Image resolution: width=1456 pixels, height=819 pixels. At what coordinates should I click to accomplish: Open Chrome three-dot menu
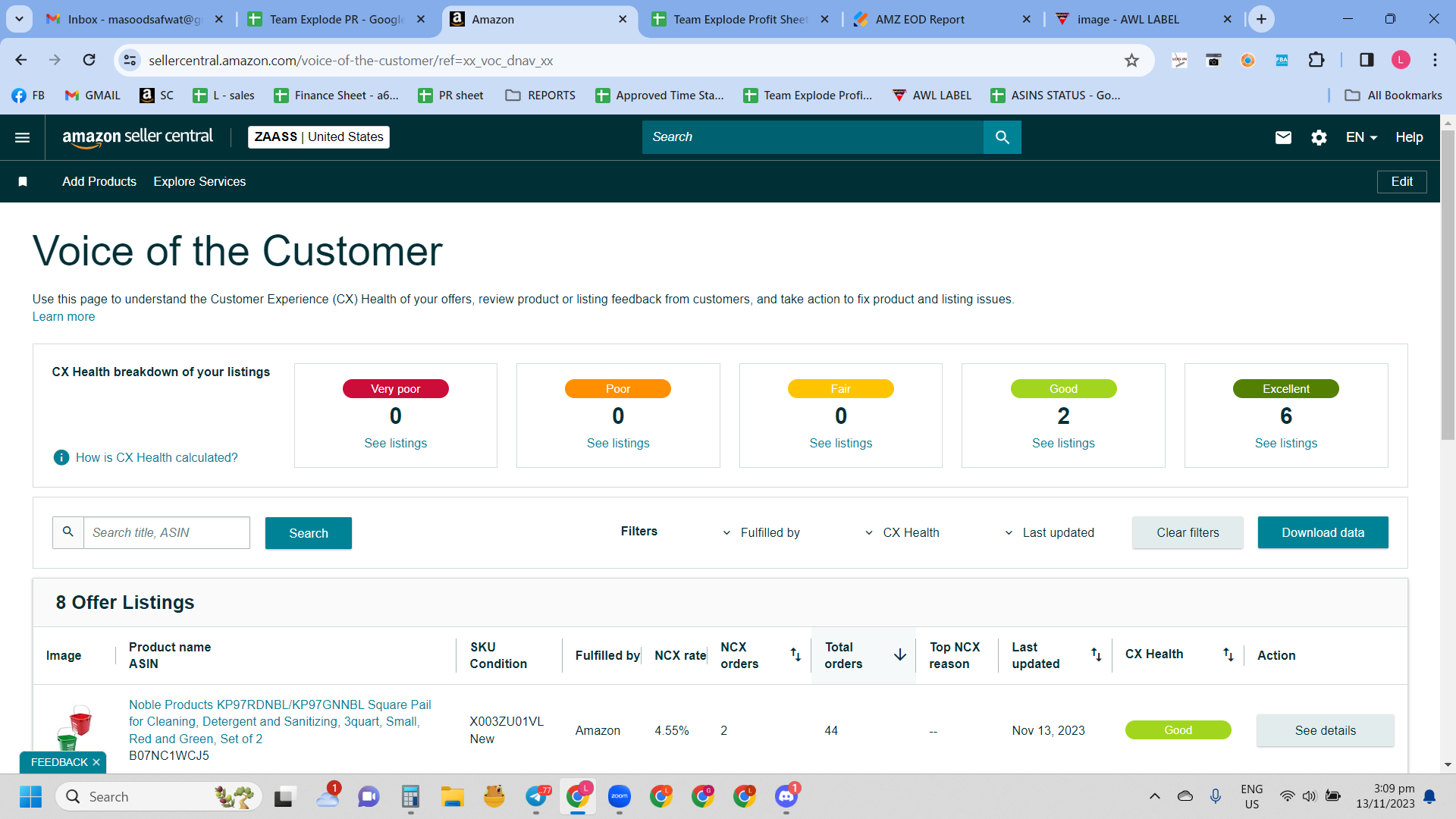(x=1435, y=60)
